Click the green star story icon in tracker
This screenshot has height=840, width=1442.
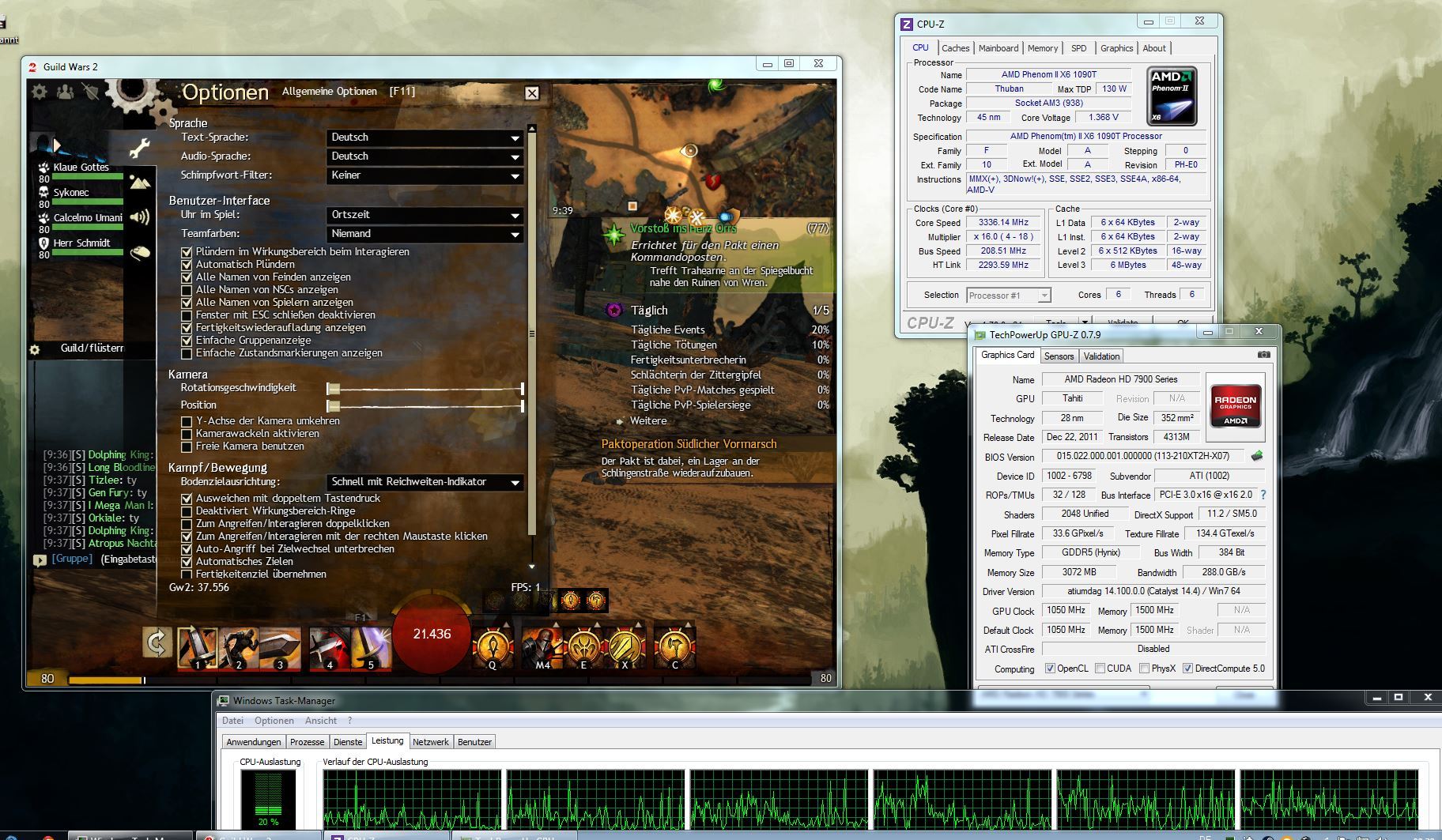[614, 235]
